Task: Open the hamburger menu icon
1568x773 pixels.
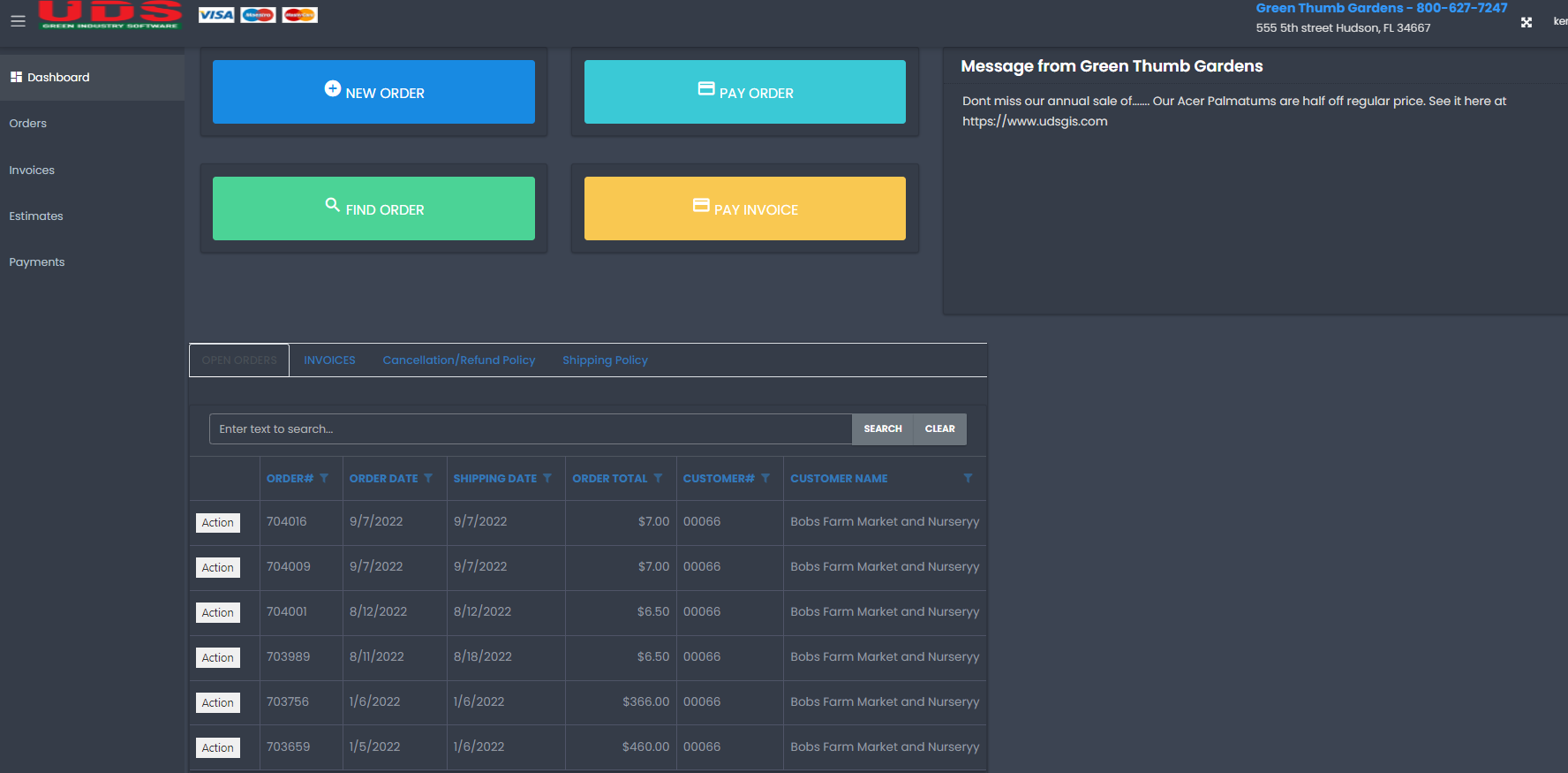Action: pyautogui.click(x=18, y=21)
